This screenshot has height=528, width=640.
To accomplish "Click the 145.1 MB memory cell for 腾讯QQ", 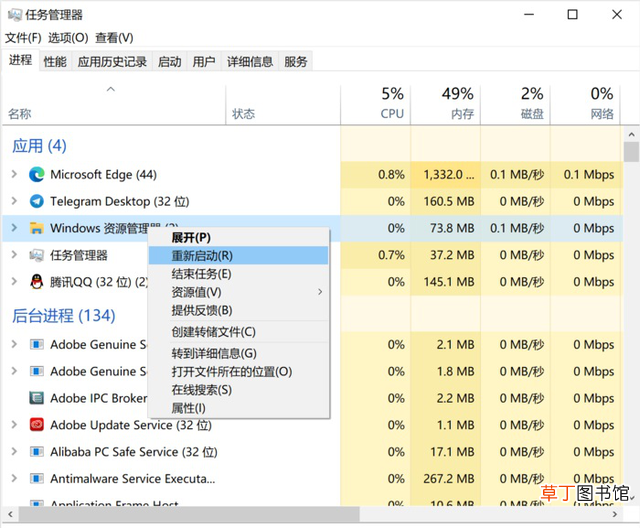I will click(x=445, y=282).
